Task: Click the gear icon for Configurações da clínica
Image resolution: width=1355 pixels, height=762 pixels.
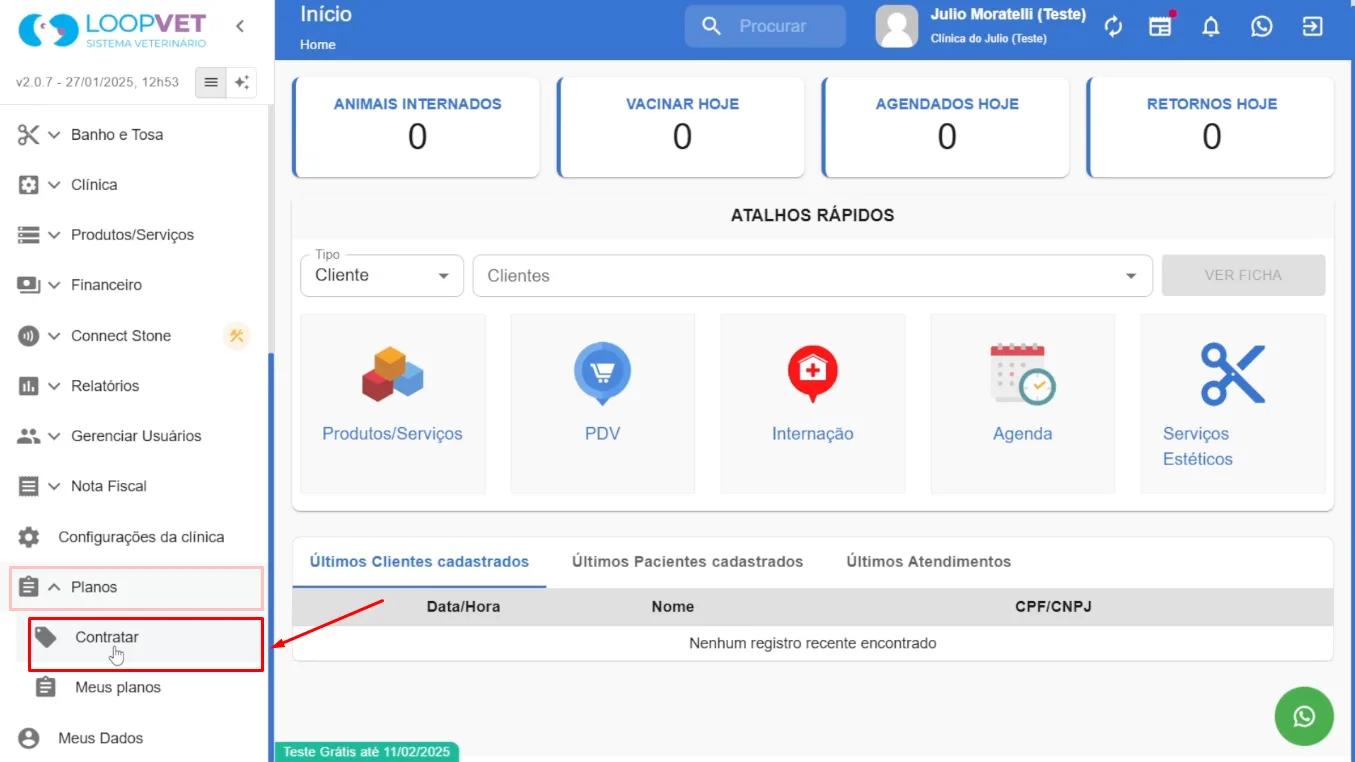Action: point(29,537)
